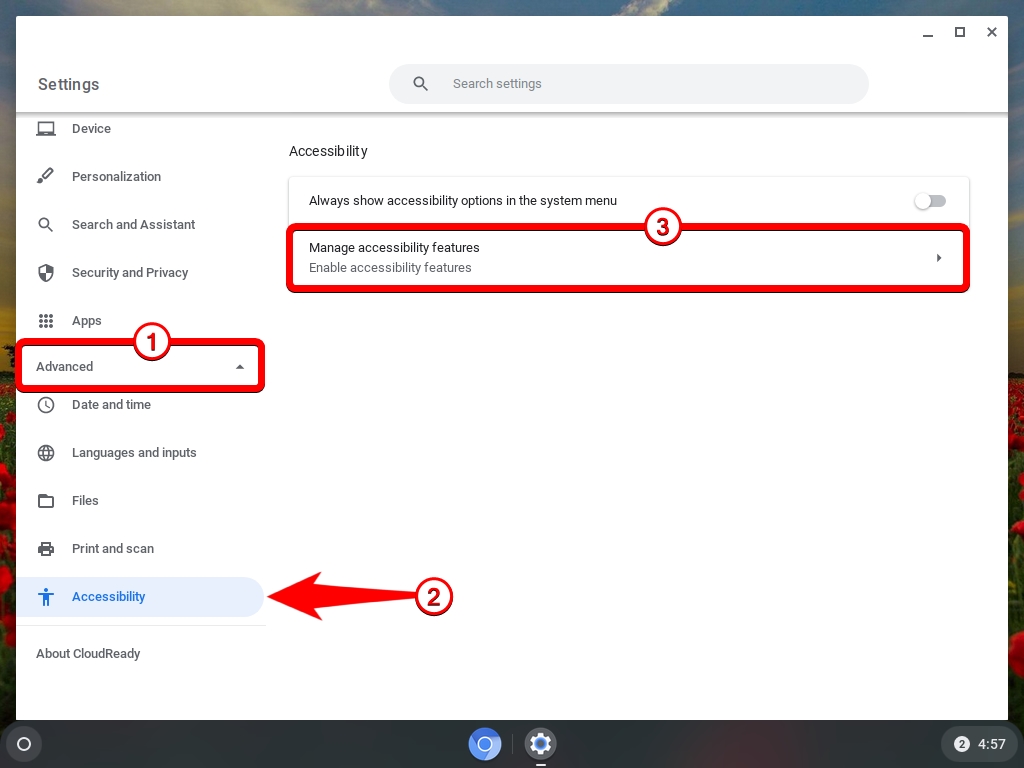
Task: Click 'Always show accessibility options in the system menu' text
Action: tap(462, 200)
